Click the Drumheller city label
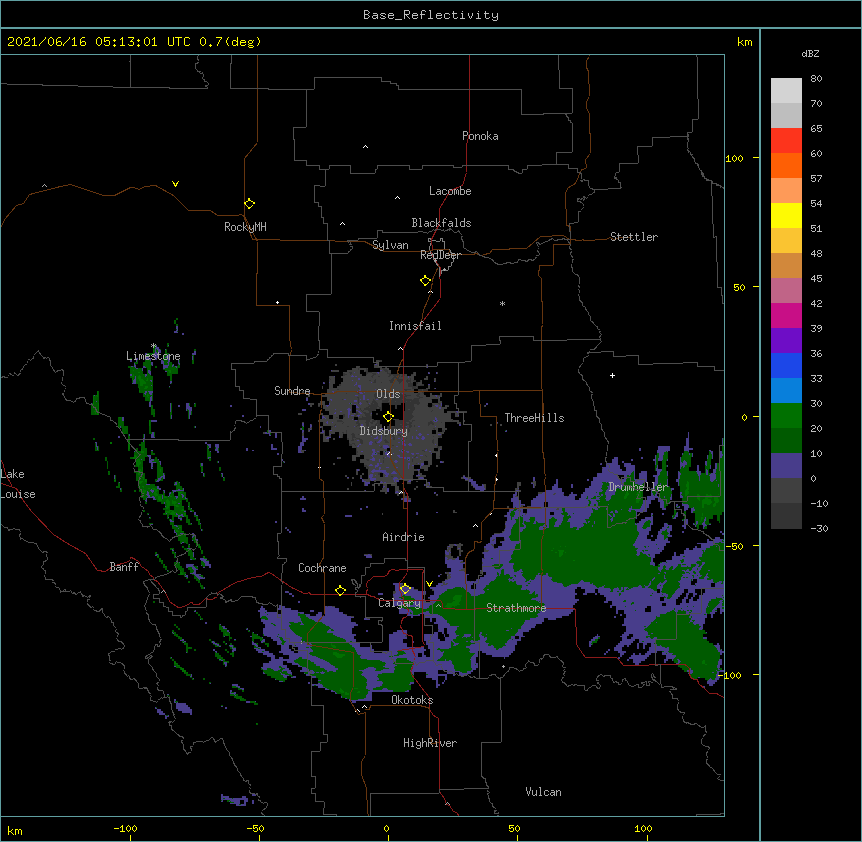The width and height of the screenshot is (862, 842). (638, 487)
